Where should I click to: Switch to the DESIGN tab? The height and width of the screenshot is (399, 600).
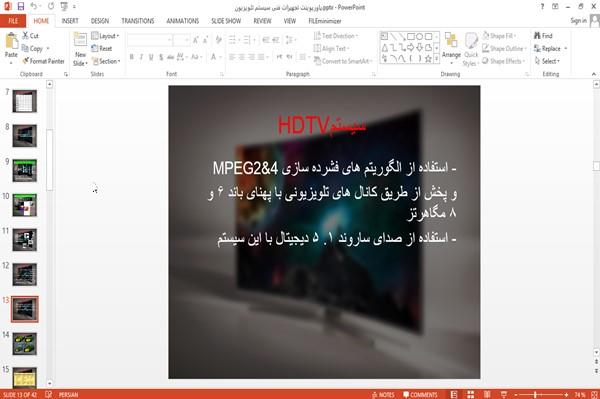pos(100,21)
